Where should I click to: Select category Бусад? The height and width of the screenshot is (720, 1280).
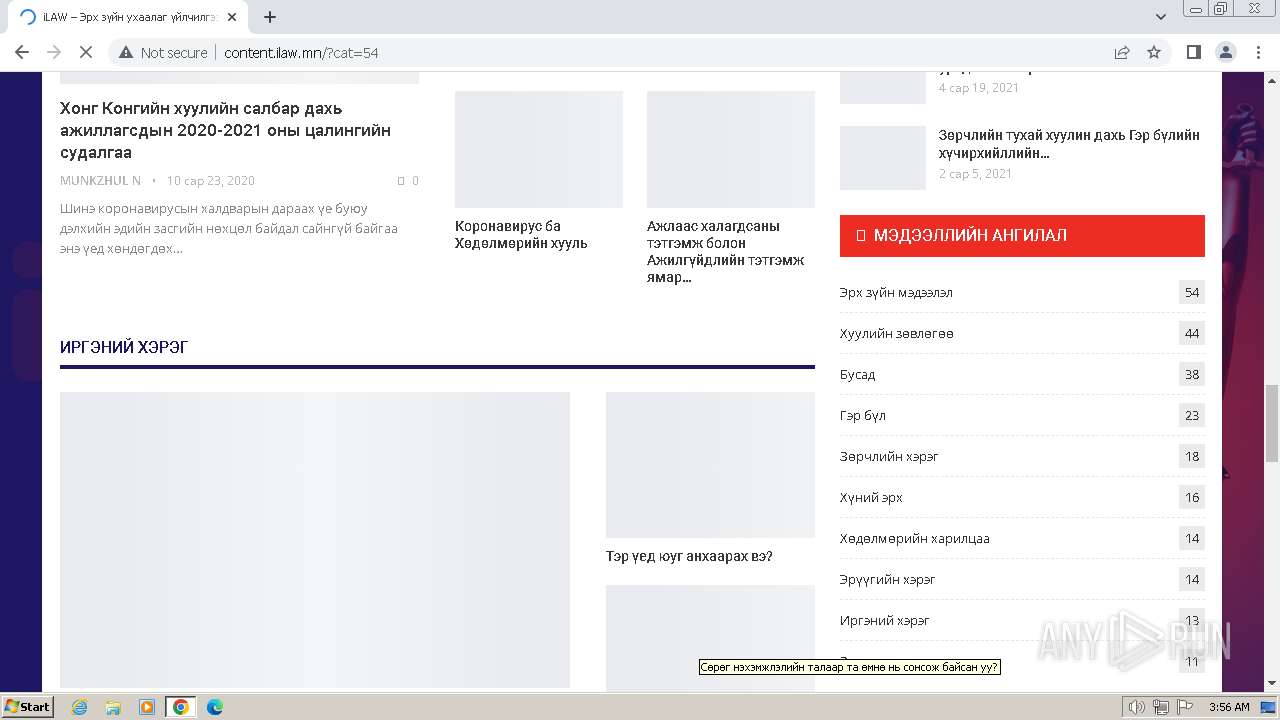[857, 375]
